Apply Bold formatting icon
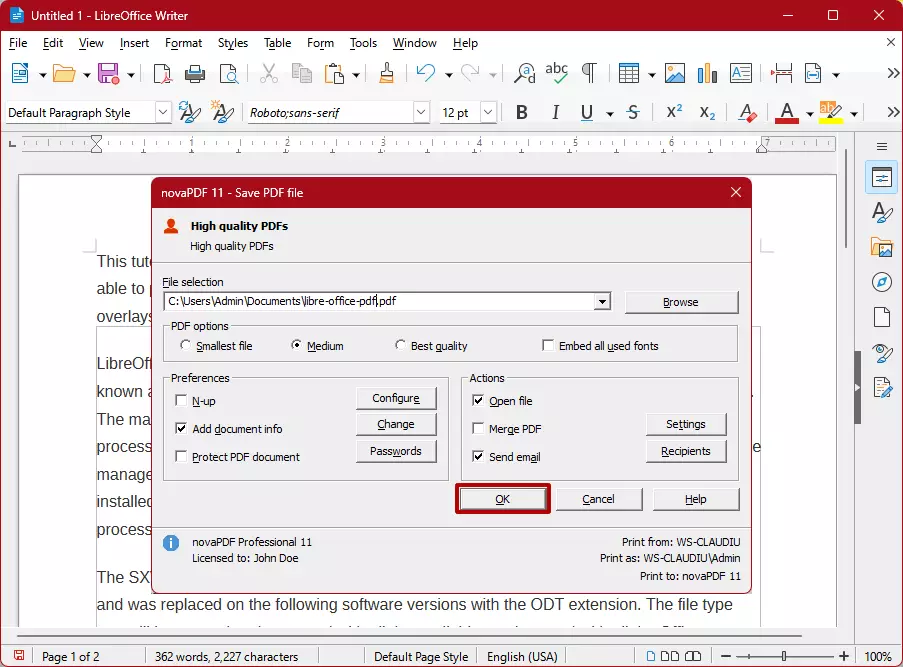Viewport: 903px width, 667px height. coord(520,113)
